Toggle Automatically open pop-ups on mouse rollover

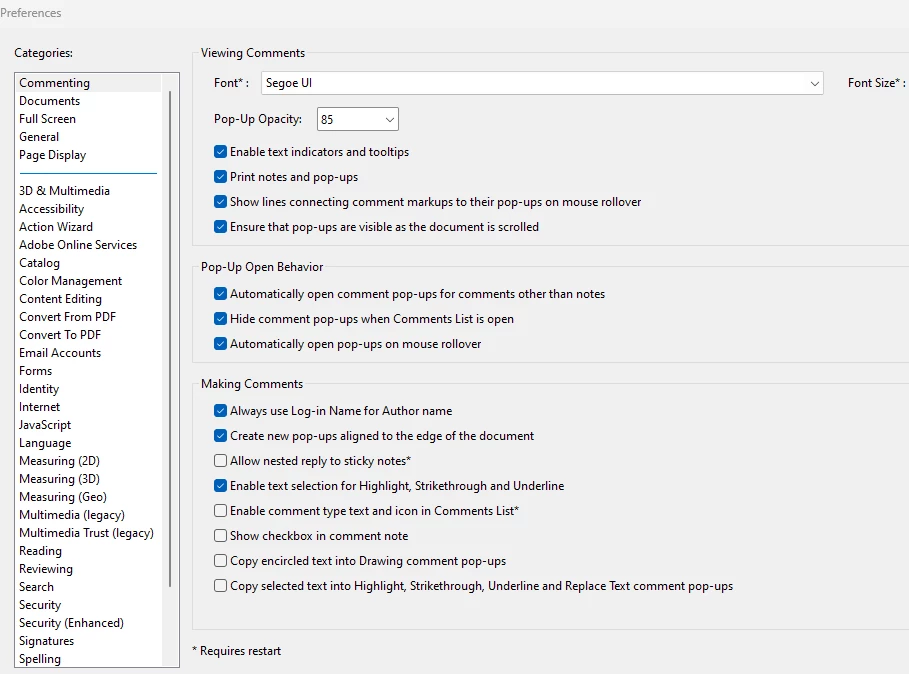click(x=220, y=344)
